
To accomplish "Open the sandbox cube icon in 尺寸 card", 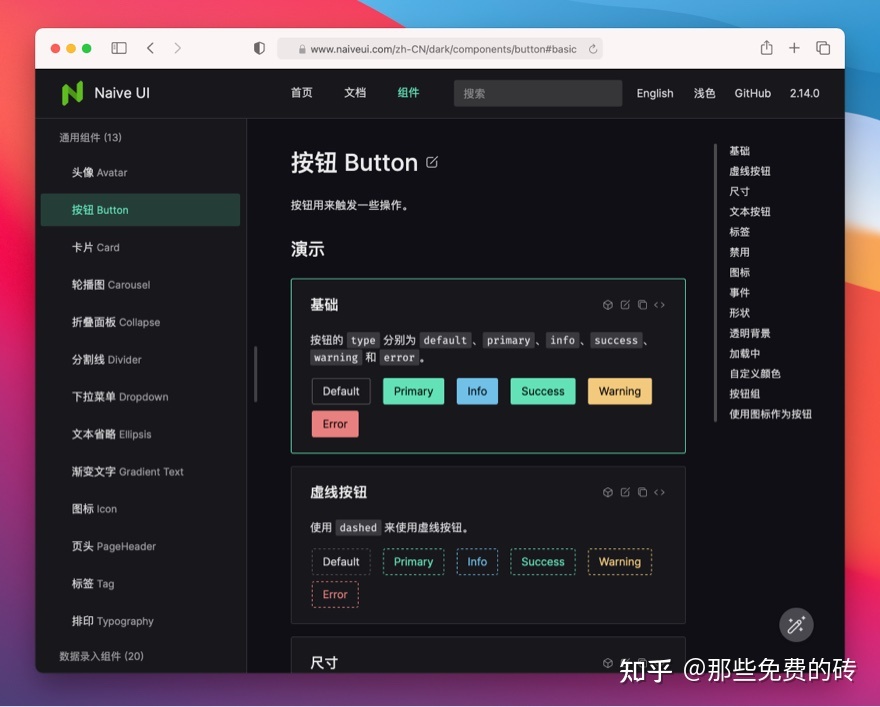I will 608,663.
